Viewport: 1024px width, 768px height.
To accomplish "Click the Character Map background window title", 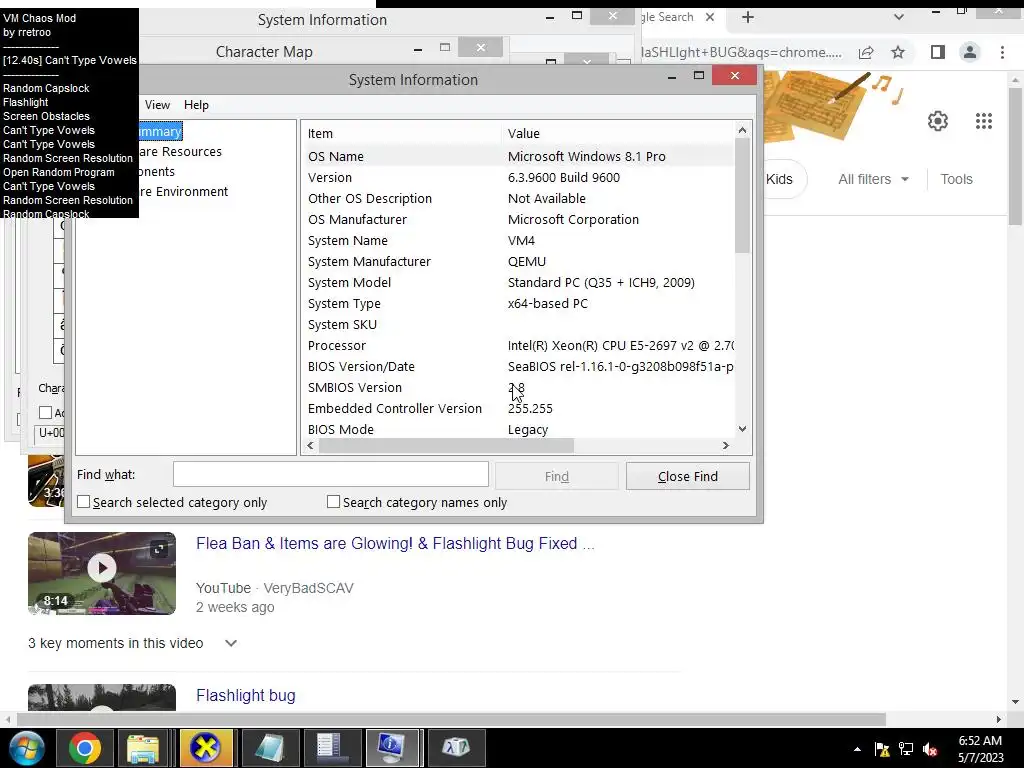I will (x=264, y=52).
